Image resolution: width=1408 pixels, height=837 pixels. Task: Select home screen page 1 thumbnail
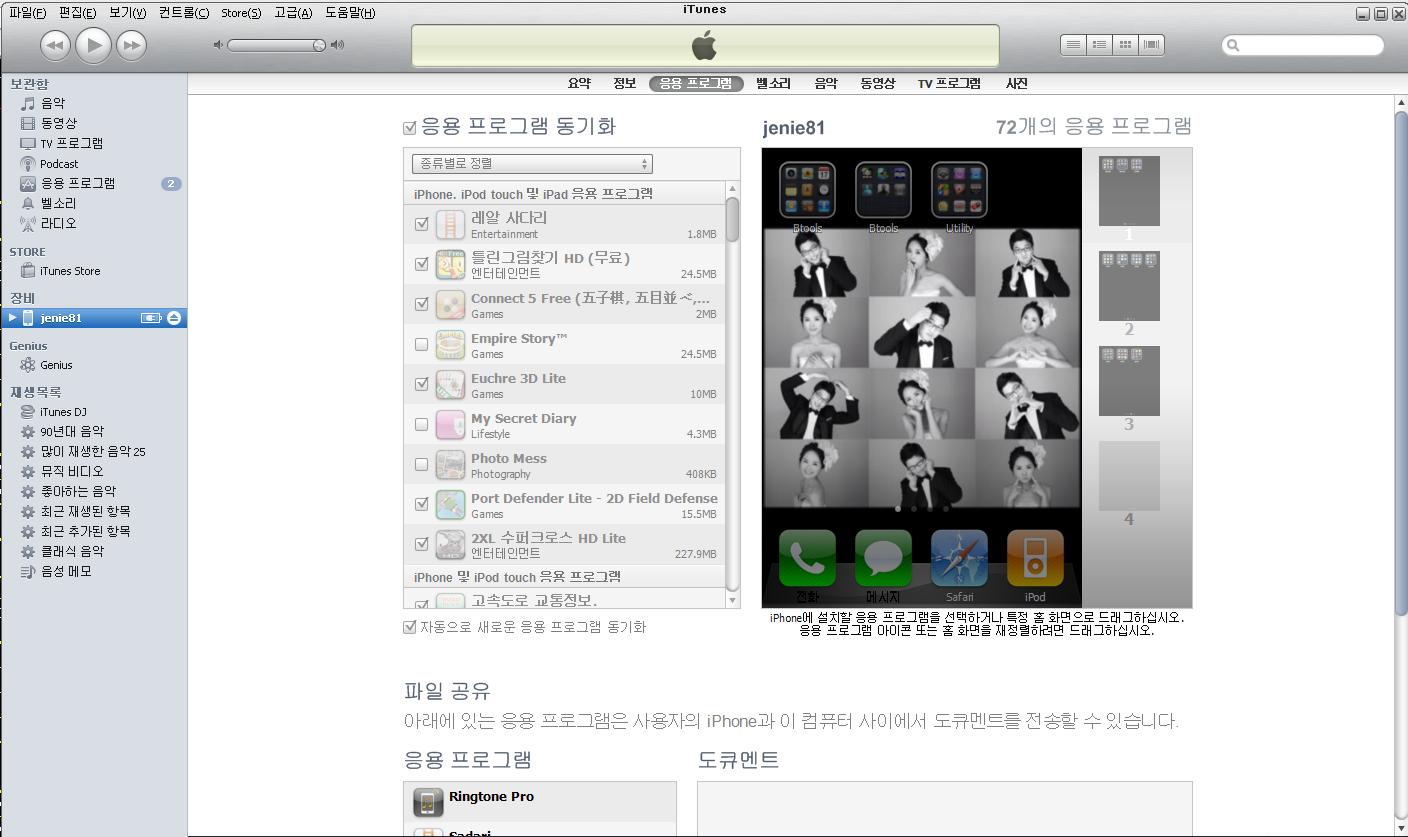coord(1129,191)
